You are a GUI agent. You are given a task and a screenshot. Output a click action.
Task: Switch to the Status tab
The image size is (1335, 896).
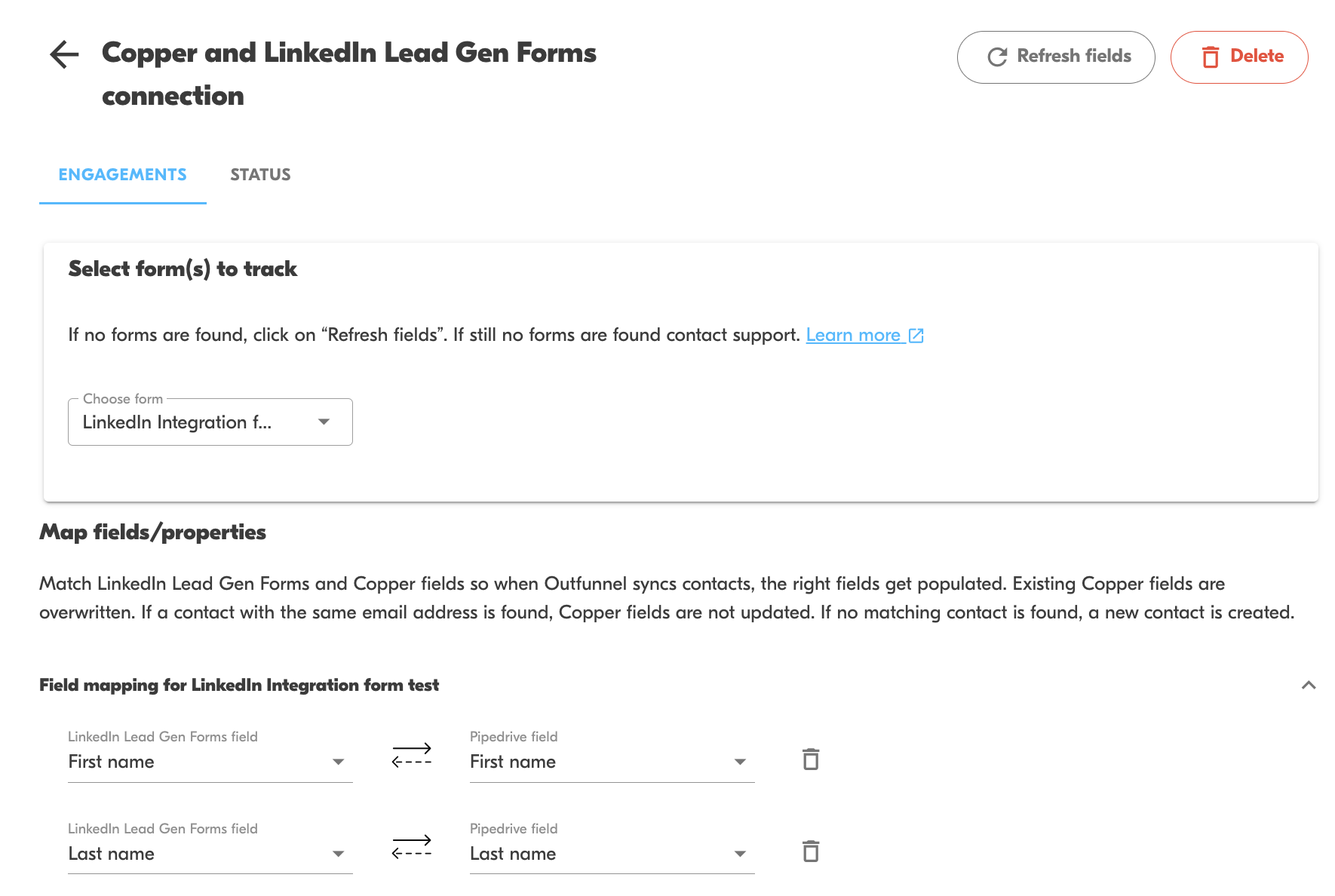click(x=260, y=175)
